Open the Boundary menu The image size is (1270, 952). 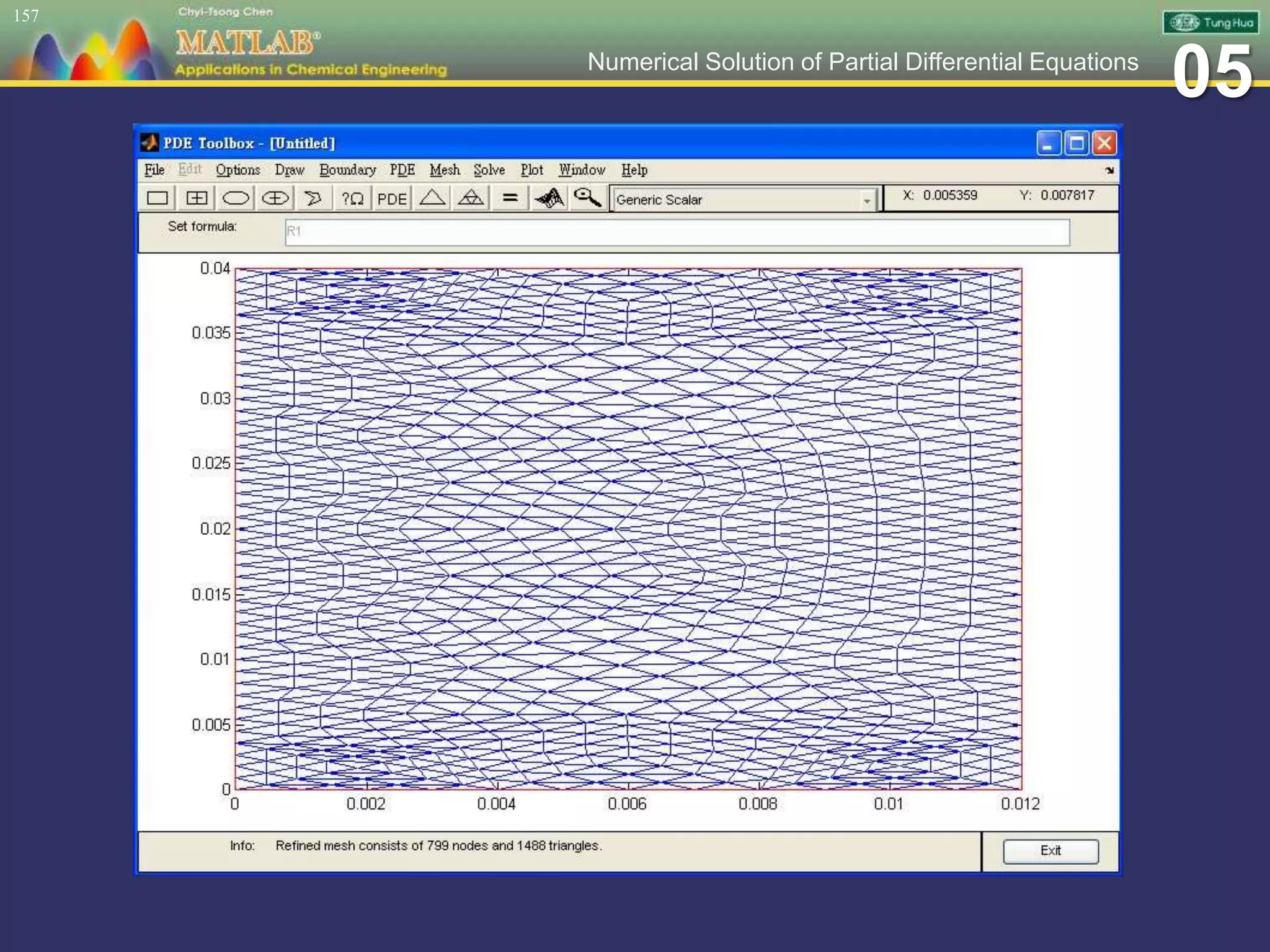click(x=347, y=170)
